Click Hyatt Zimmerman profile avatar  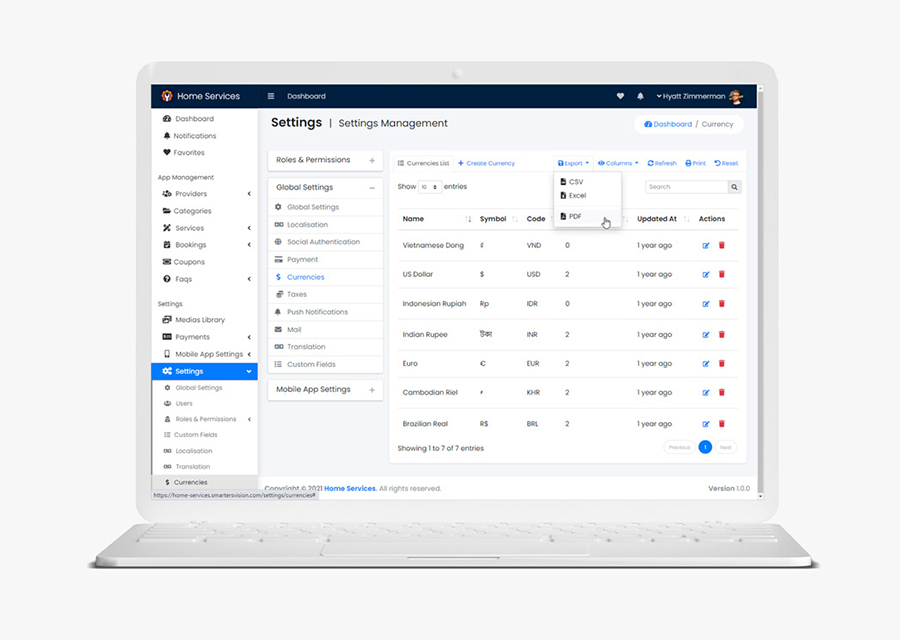pyautogui.click(x=735, y=96)
